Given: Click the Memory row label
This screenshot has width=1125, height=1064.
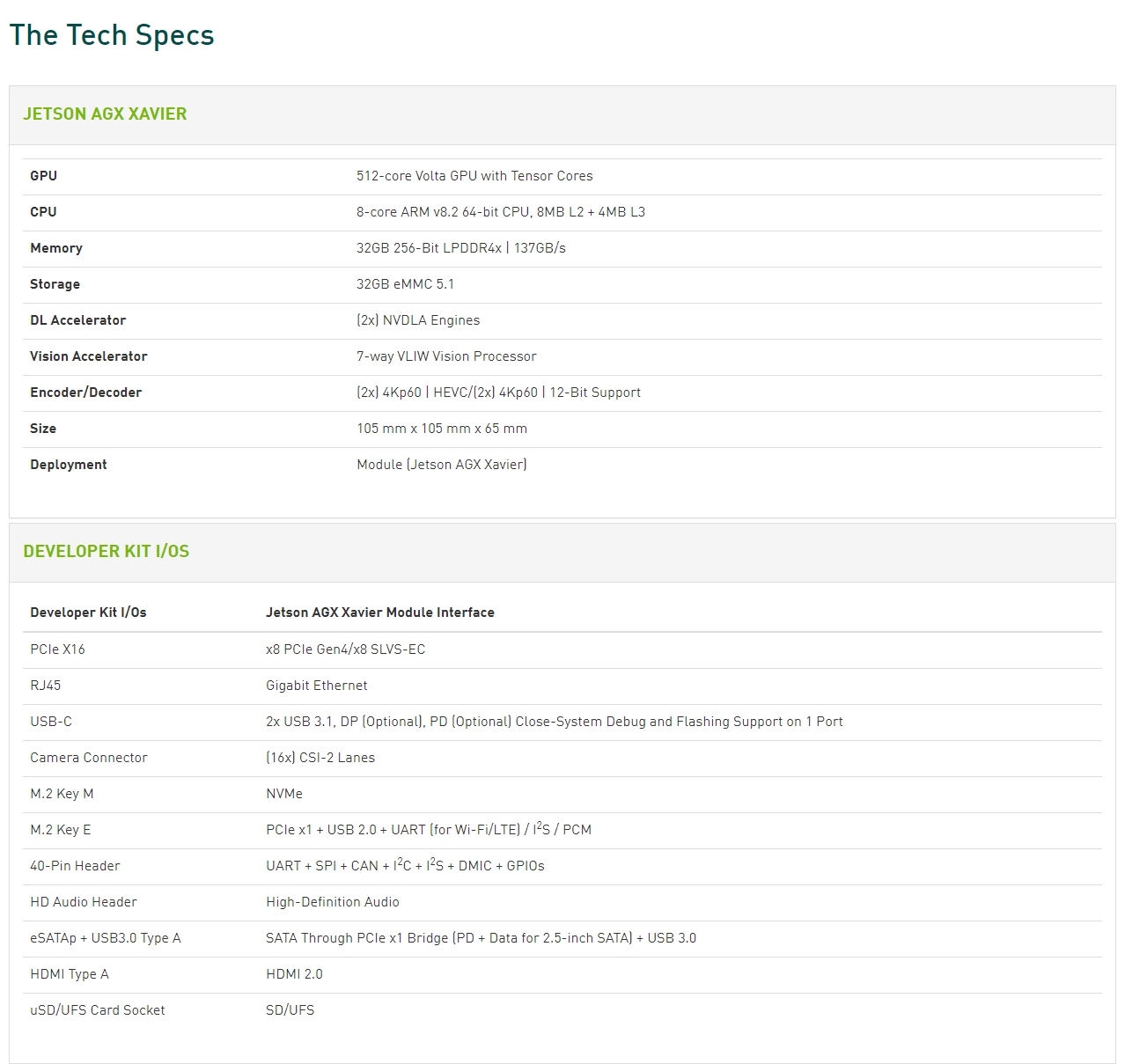Looking at the screenshot, I should tap(56, 248).
